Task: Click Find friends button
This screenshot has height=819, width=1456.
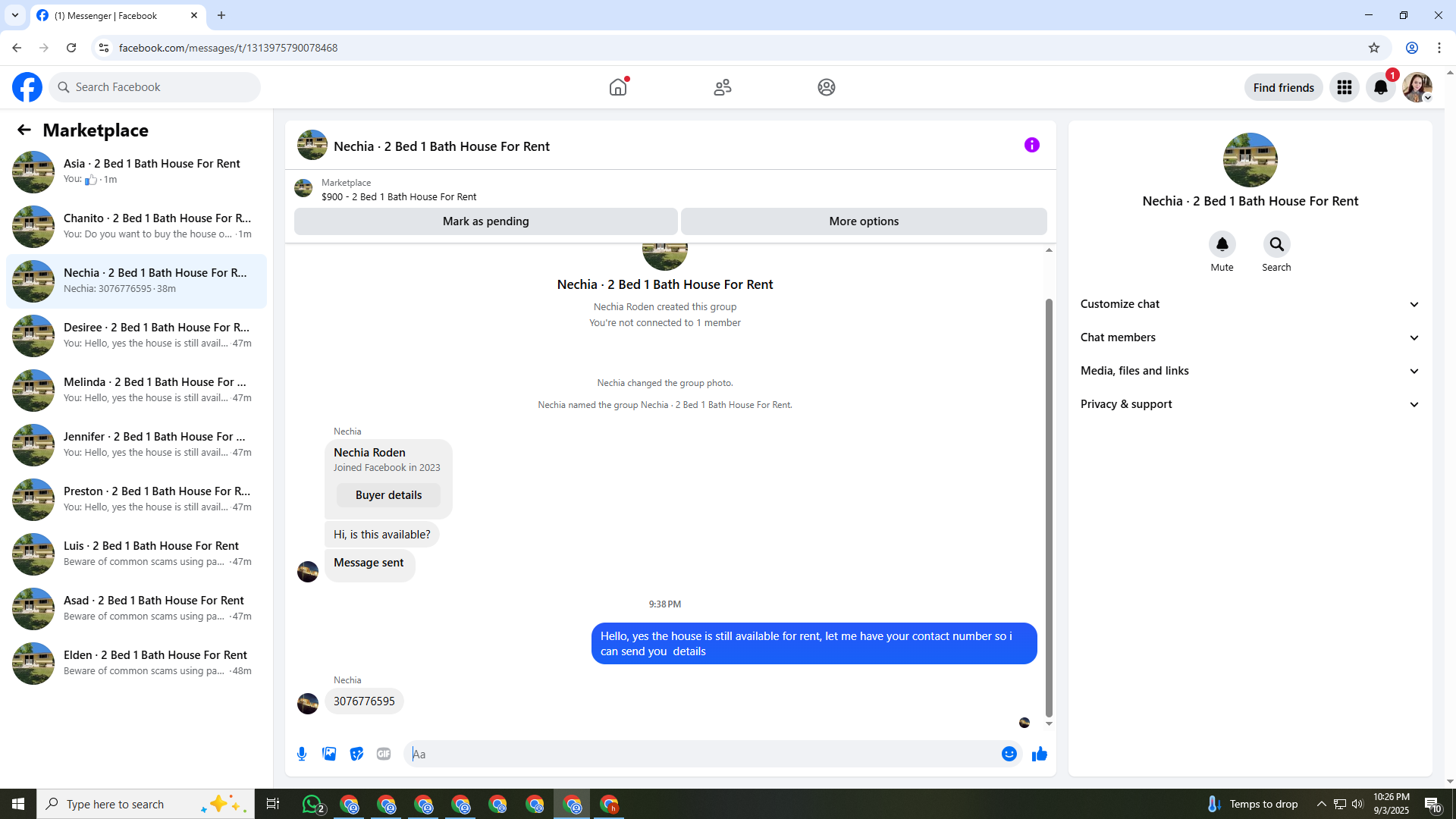Action: pos(1283,87)
